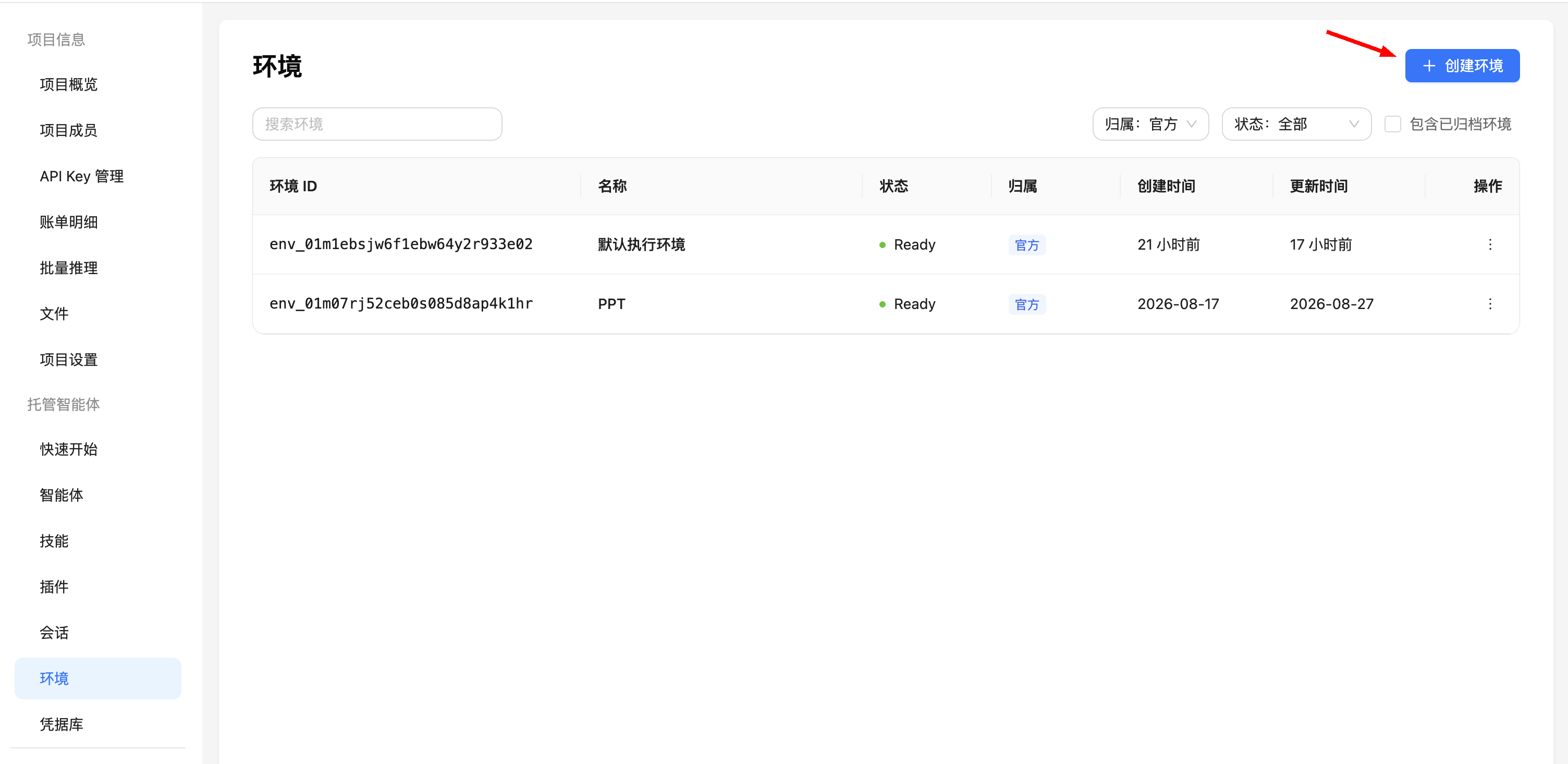Click Ready status in PPT row
The width and height of the screenshot is (1568, 764).
coord(907,303)
